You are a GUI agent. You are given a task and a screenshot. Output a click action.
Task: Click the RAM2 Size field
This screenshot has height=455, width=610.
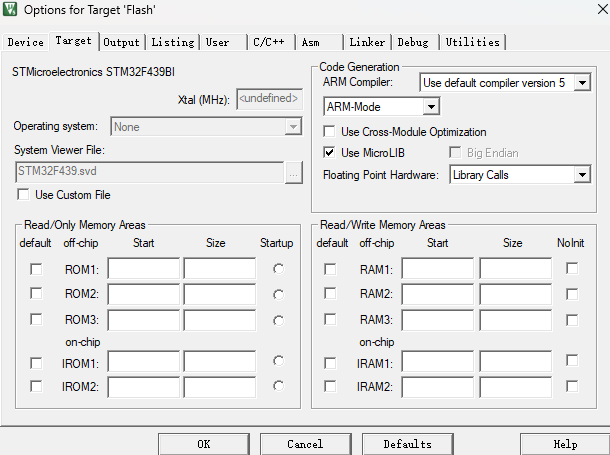(515, 294)
